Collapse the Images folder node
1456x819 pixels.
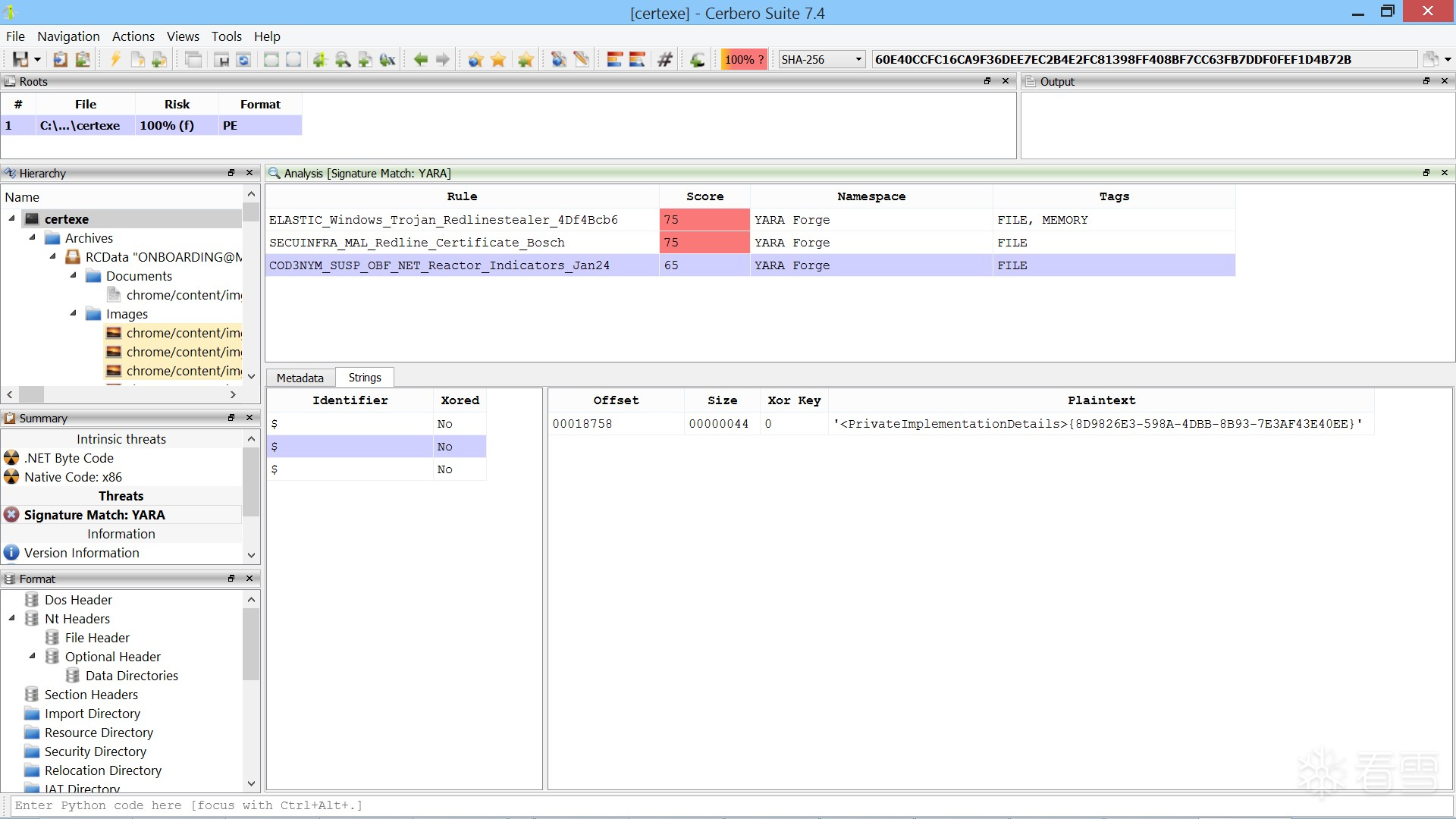click(74, 313)
